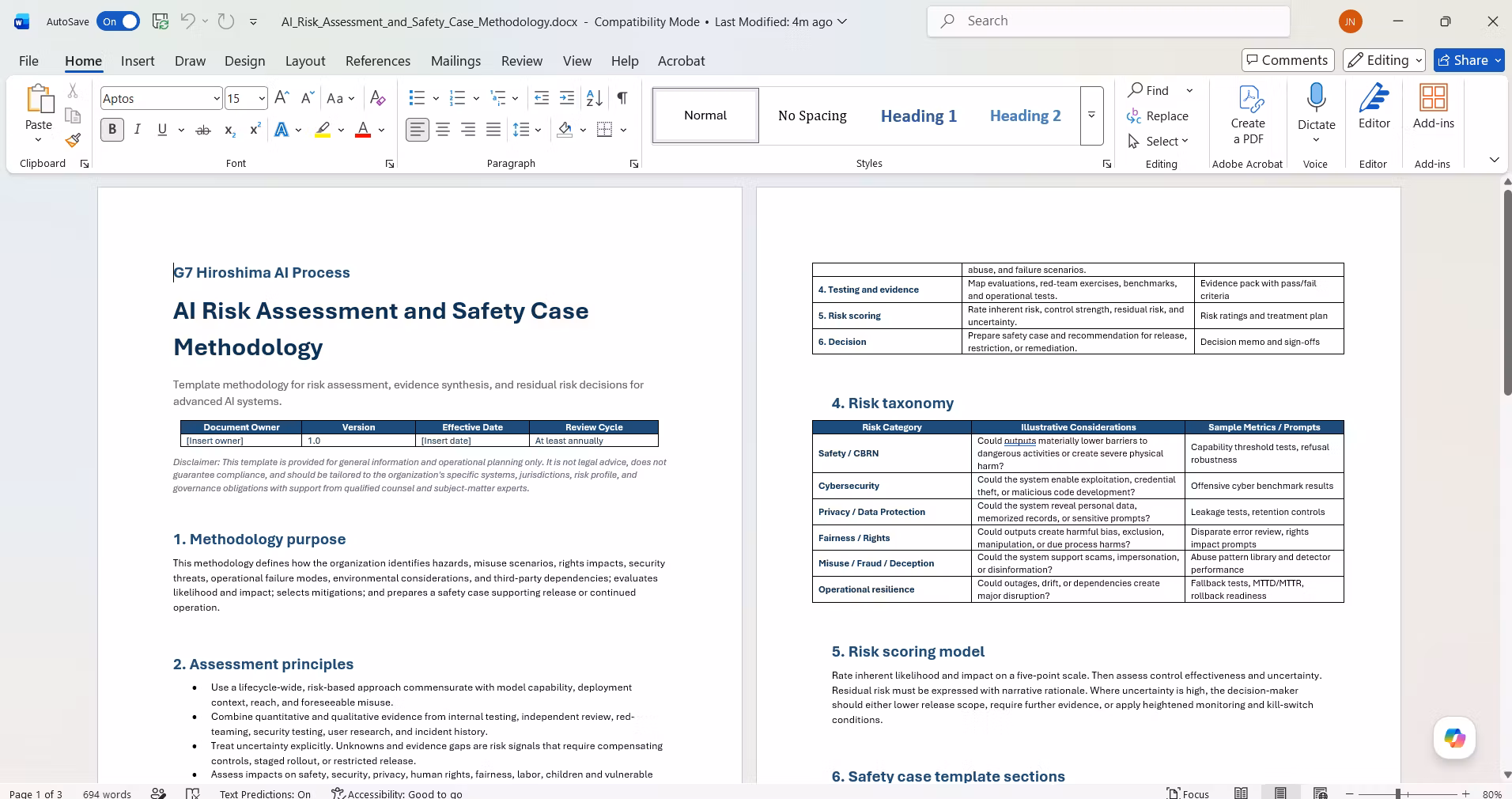Clear all formatting icon
1512x799 pixels.
[x=378, y=98]
